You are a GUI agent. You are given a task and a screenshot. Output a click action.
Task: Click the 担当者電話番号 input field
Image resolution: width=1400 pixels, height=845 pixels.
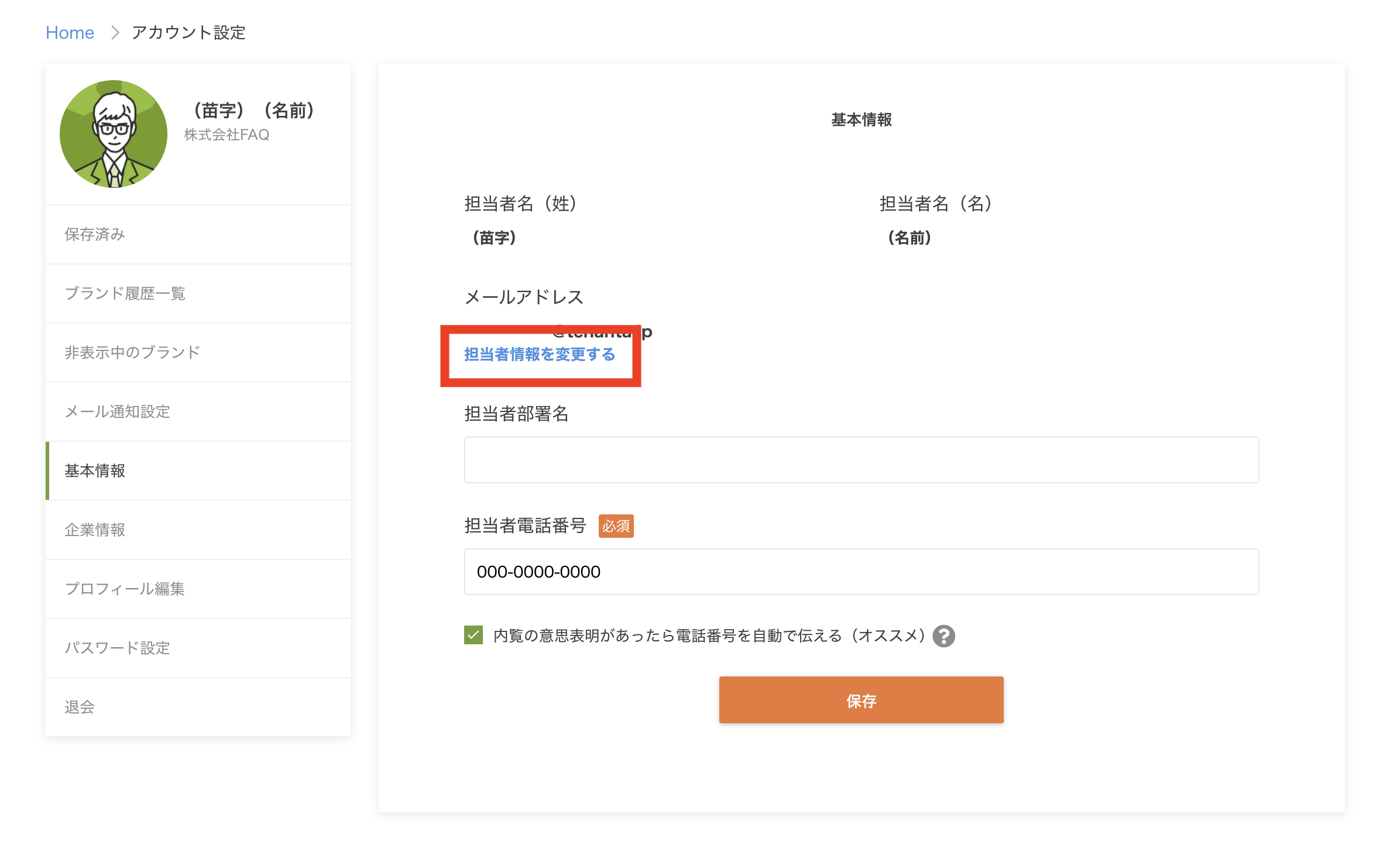[x=861, y=572]
